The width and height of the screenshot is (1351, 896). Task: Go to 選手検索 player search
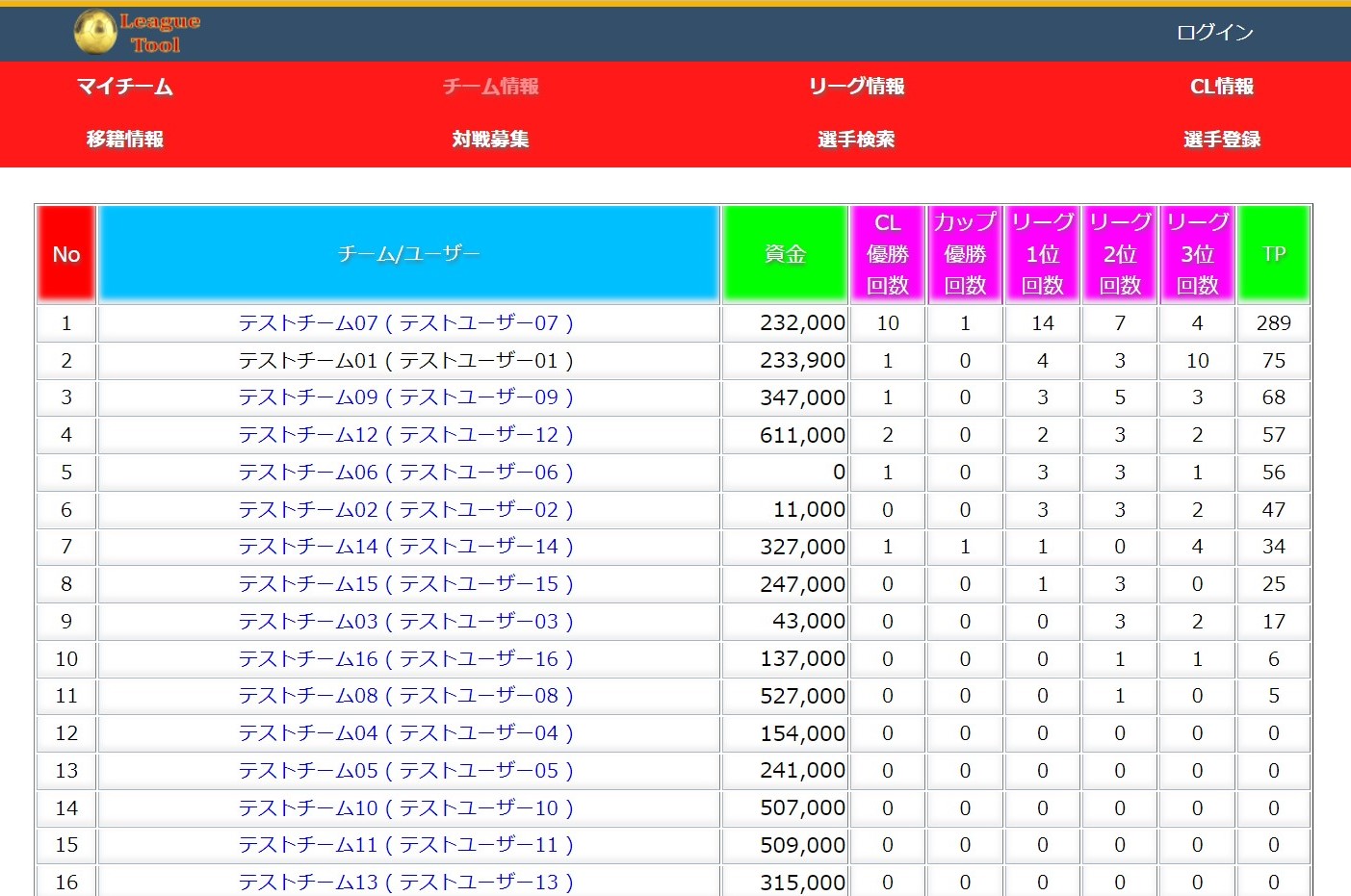pyautogui.click(x=856, y=140)
